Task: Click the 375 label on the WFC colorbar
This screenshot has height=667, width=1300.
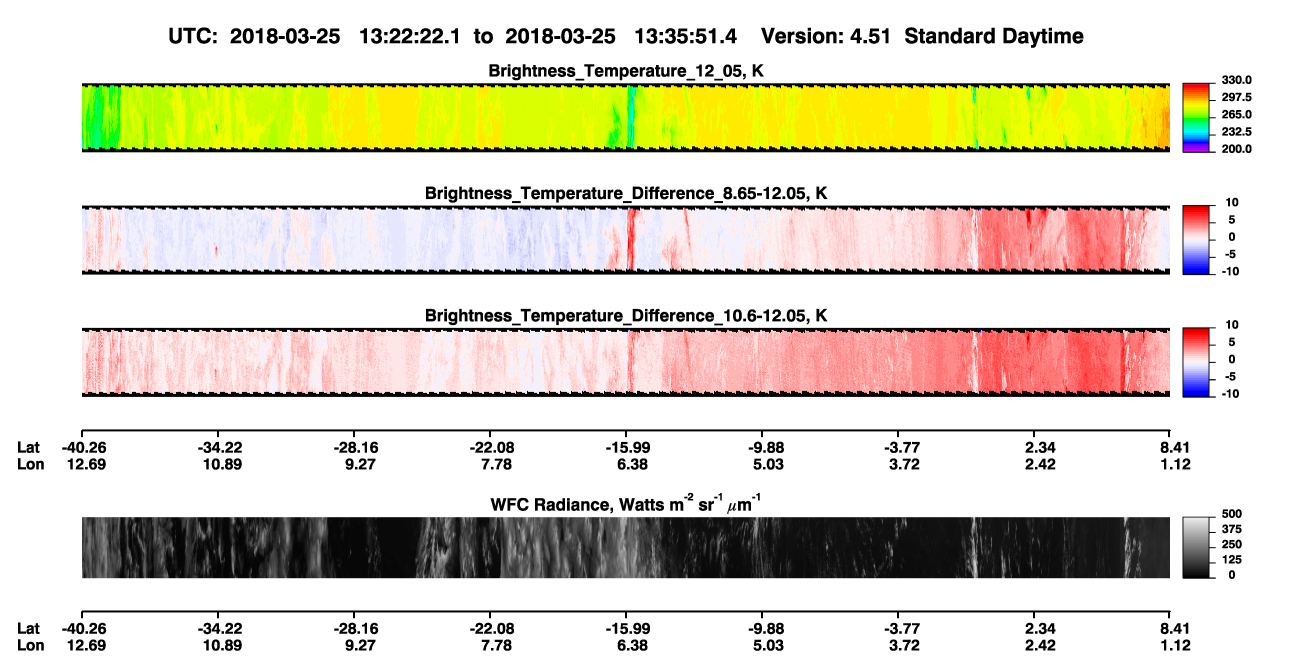Action: [1231, 531]
